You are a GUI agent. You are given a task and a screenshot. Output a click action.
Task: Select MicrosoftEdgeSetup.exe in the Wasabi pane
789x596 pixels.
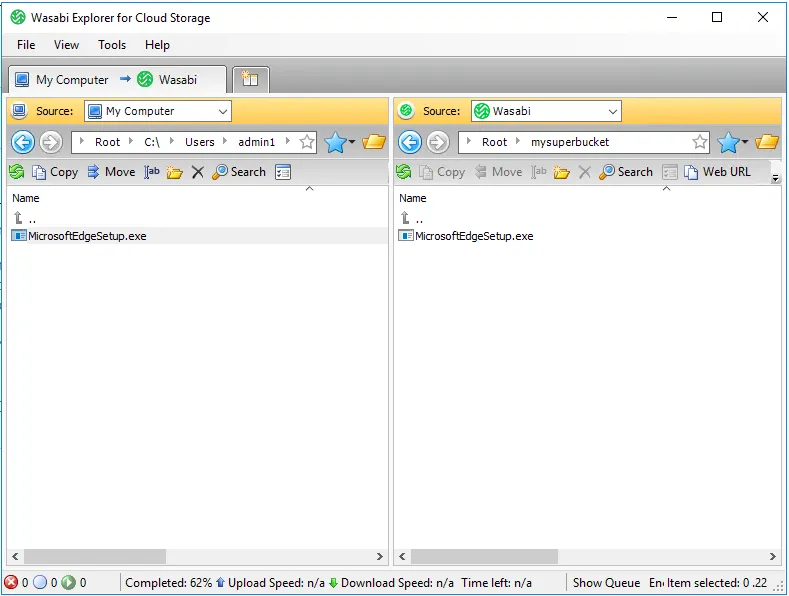[x=473, y=236]
